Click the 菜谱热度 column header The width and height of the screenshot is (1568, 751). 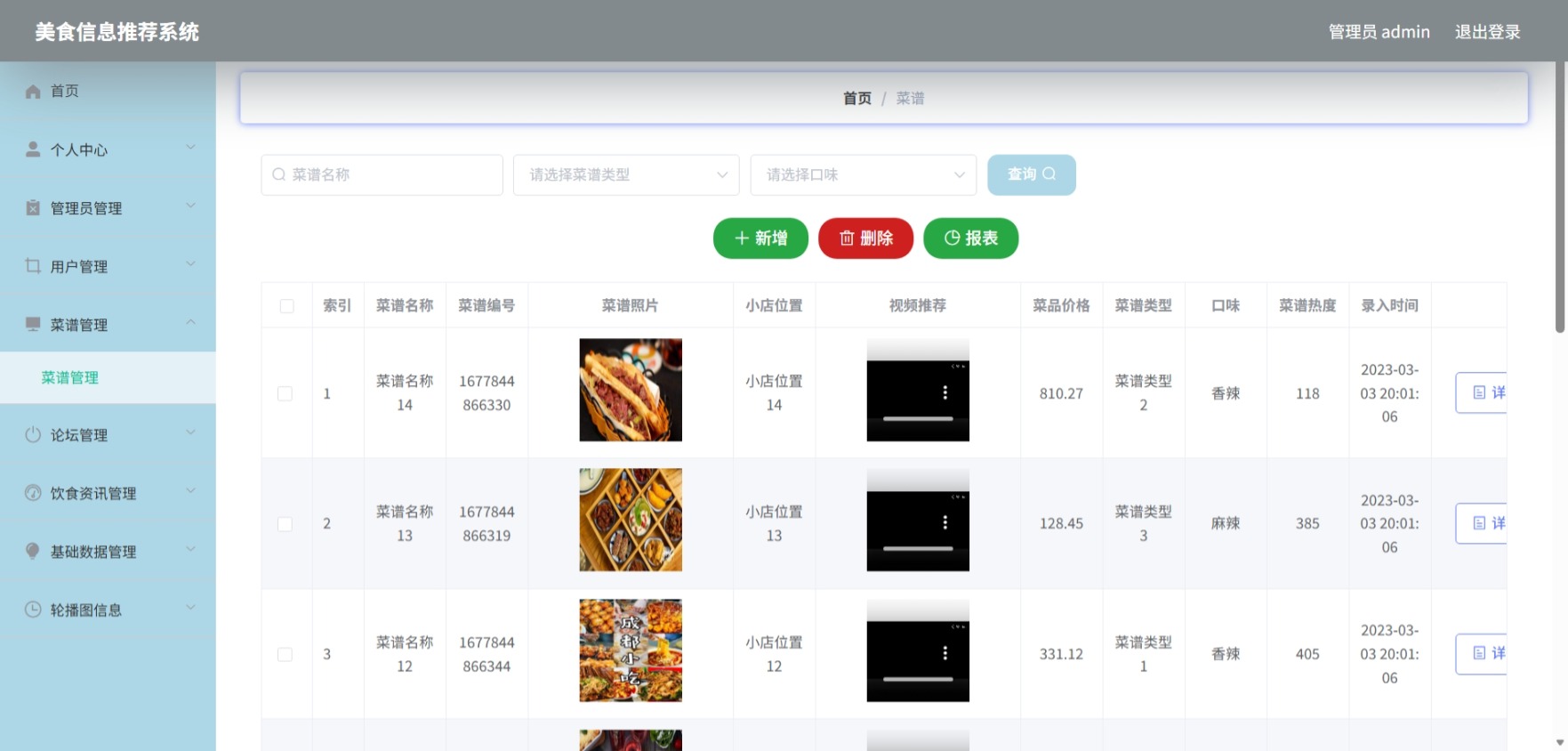click(x=1307, y=305)
